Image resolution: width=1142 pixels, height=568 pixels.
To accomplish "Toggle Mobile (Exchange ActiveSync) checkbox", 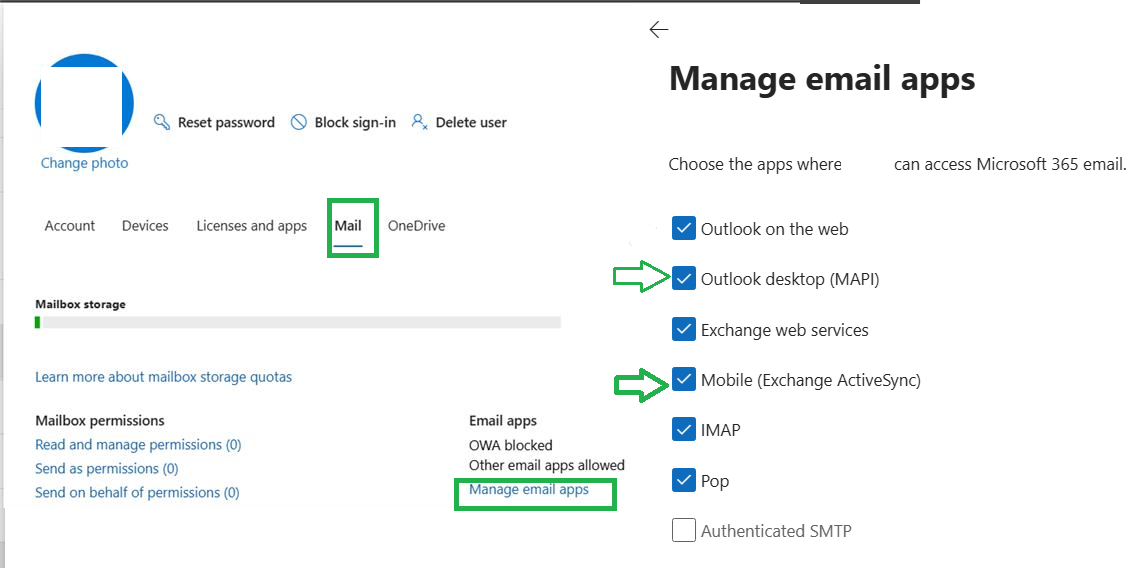I will pyautogui.click(x=684, y=379).
